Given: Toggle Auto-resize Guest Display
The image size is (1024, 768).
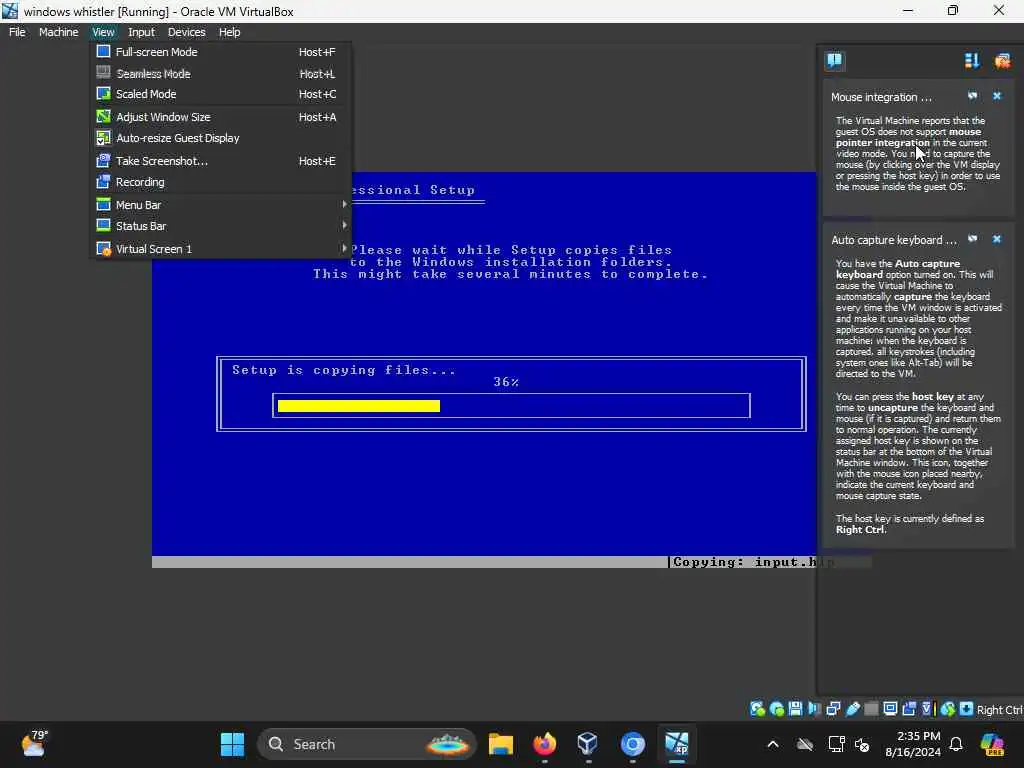Looking at the screenshot, I should (221, 138).
